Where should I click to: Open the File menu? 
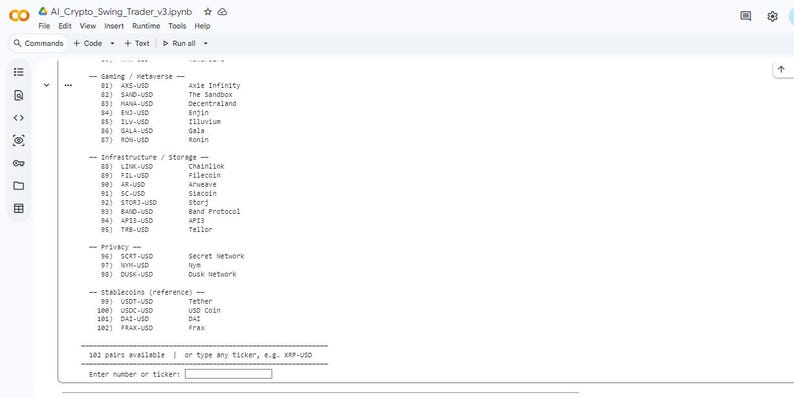[44, 26]
